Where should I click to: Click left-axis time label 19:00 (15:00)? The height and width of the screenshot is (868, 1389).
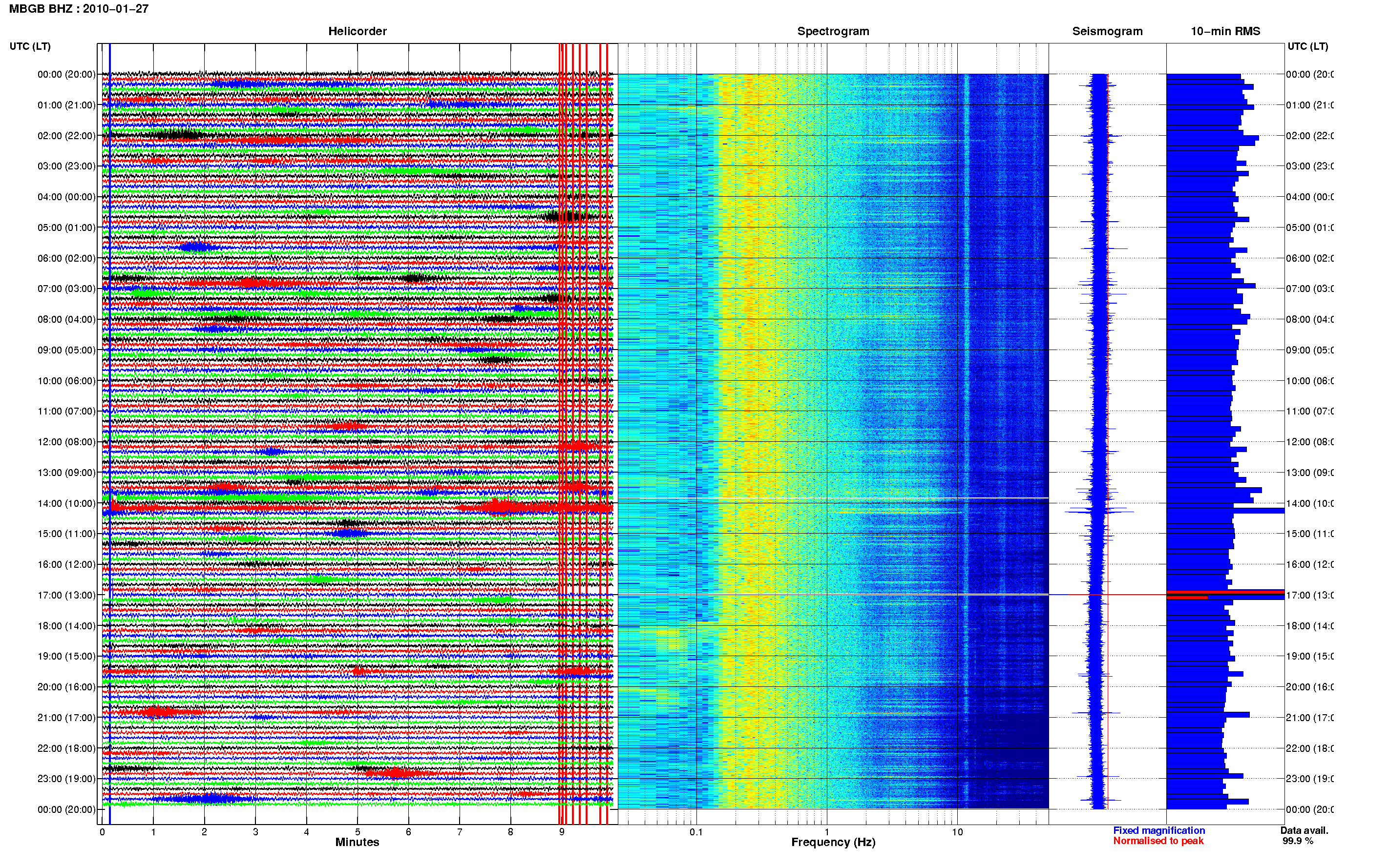(66, 656)
